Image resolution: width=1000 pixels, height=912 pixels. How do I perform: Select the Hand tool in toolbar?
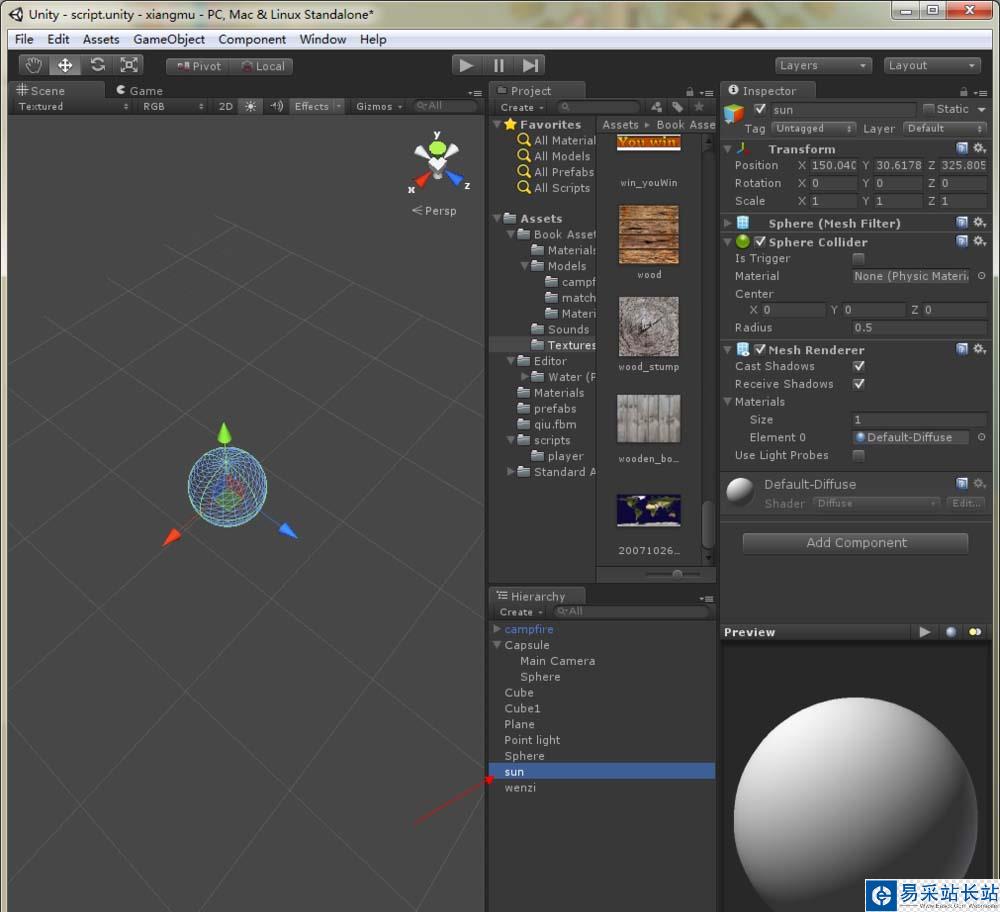pos(34,65)
